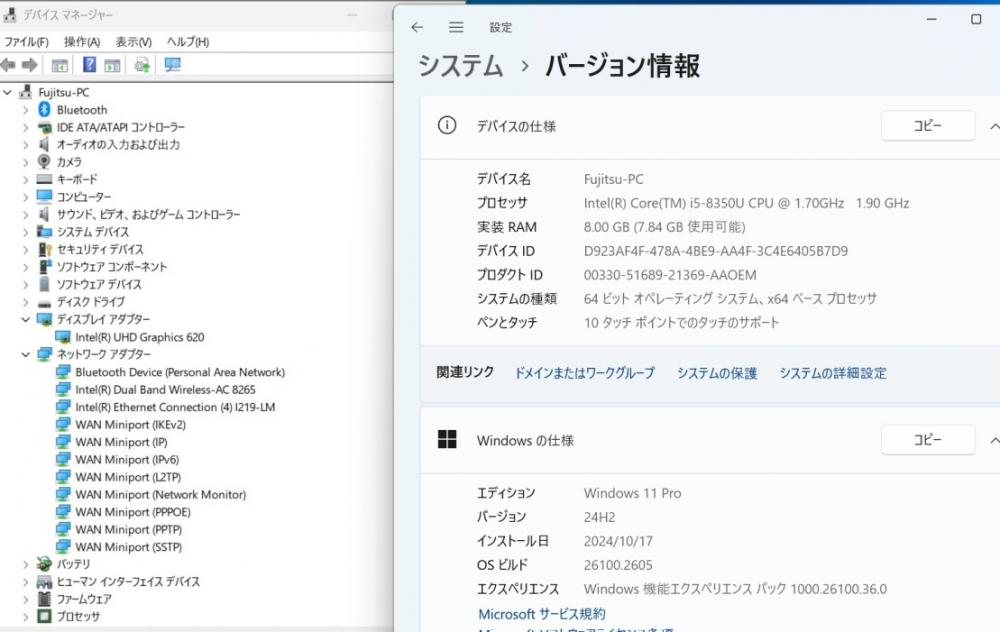
Task: Collapse the Fujitsu-PC root node
Action: point(7,92)
